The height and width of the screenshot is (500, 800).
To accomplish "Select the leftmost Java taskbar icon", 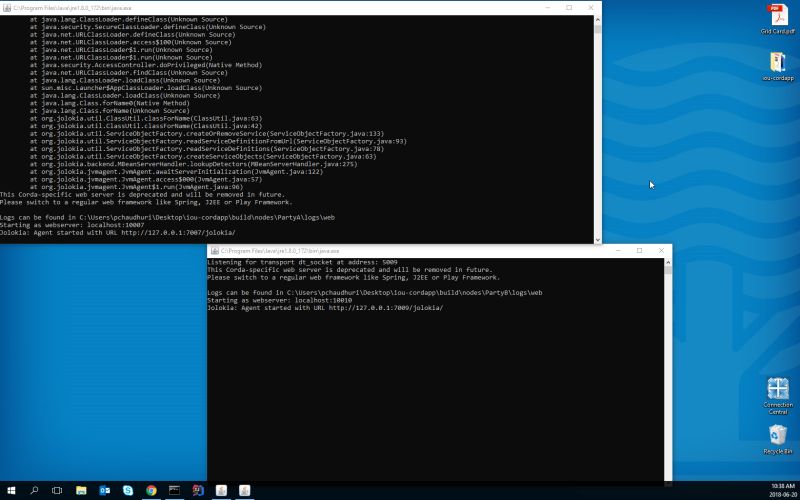I will pyautogui.click(x=221, y=491).
